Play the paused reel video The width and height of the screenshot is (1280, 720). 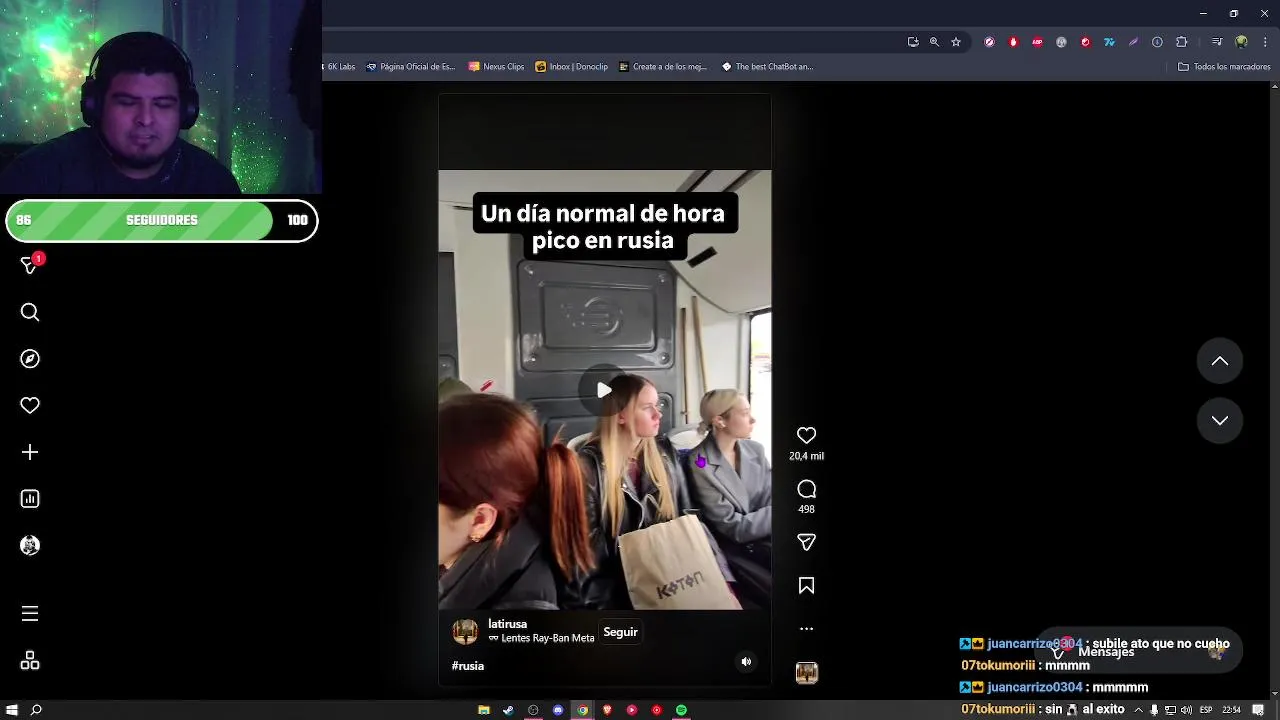click(x=604, y=390)
